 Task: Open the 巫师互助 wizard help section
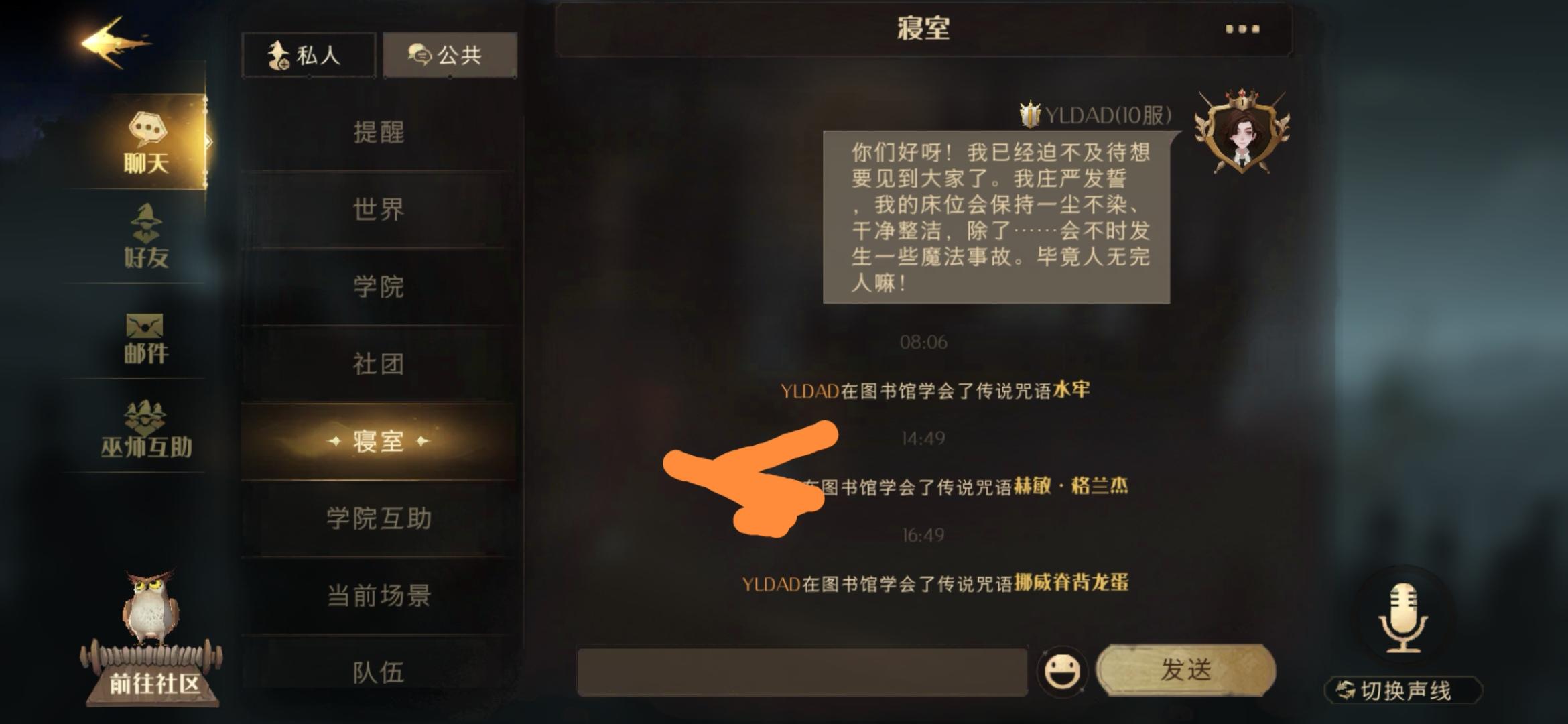click(x=145, y=429)
